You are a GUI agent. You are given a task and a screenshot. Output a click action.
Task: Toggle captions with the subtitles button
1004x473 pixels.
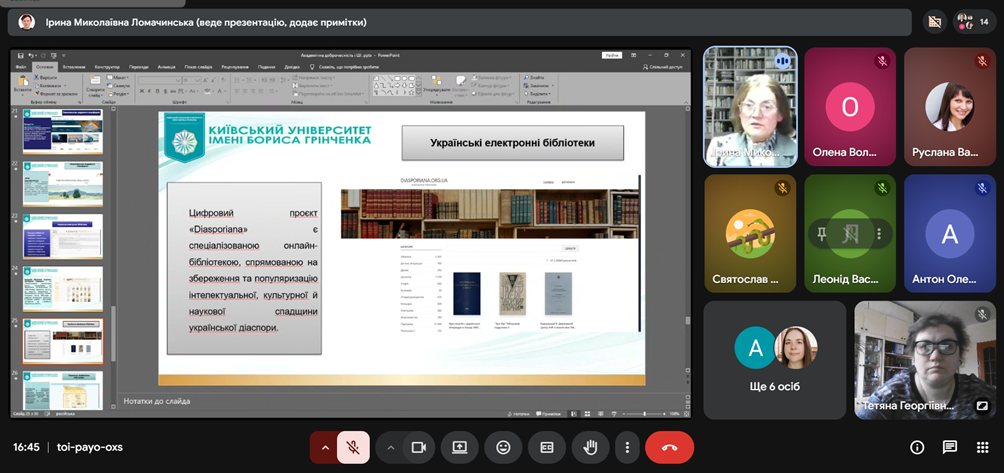(547, 447)
